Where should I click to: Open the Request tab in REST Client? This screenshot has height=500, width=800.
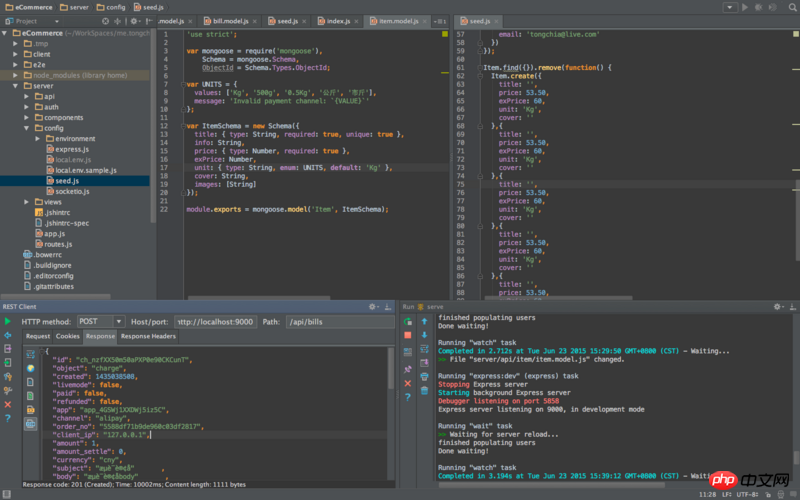click(38, 336)
